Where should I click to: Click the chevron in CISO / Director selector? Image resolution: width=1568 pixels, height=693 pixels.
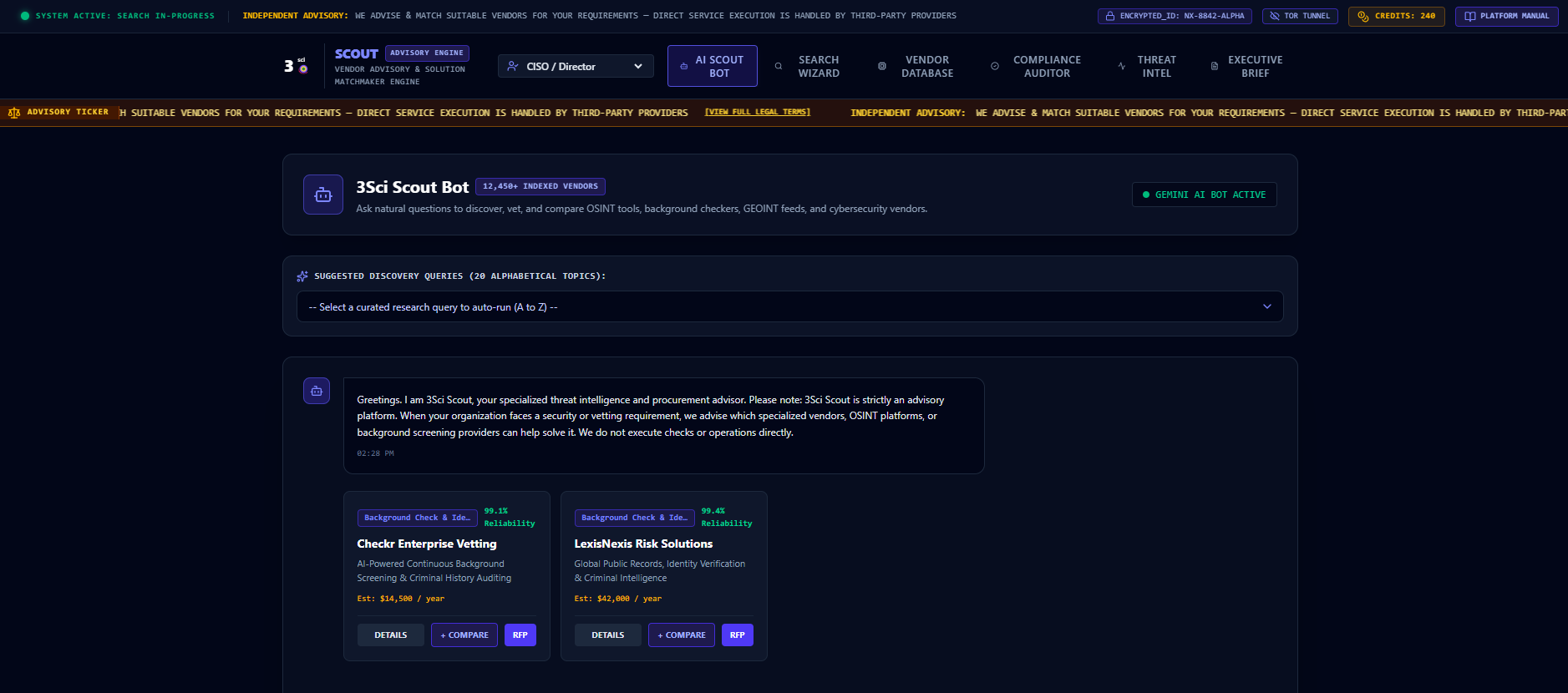638,66
